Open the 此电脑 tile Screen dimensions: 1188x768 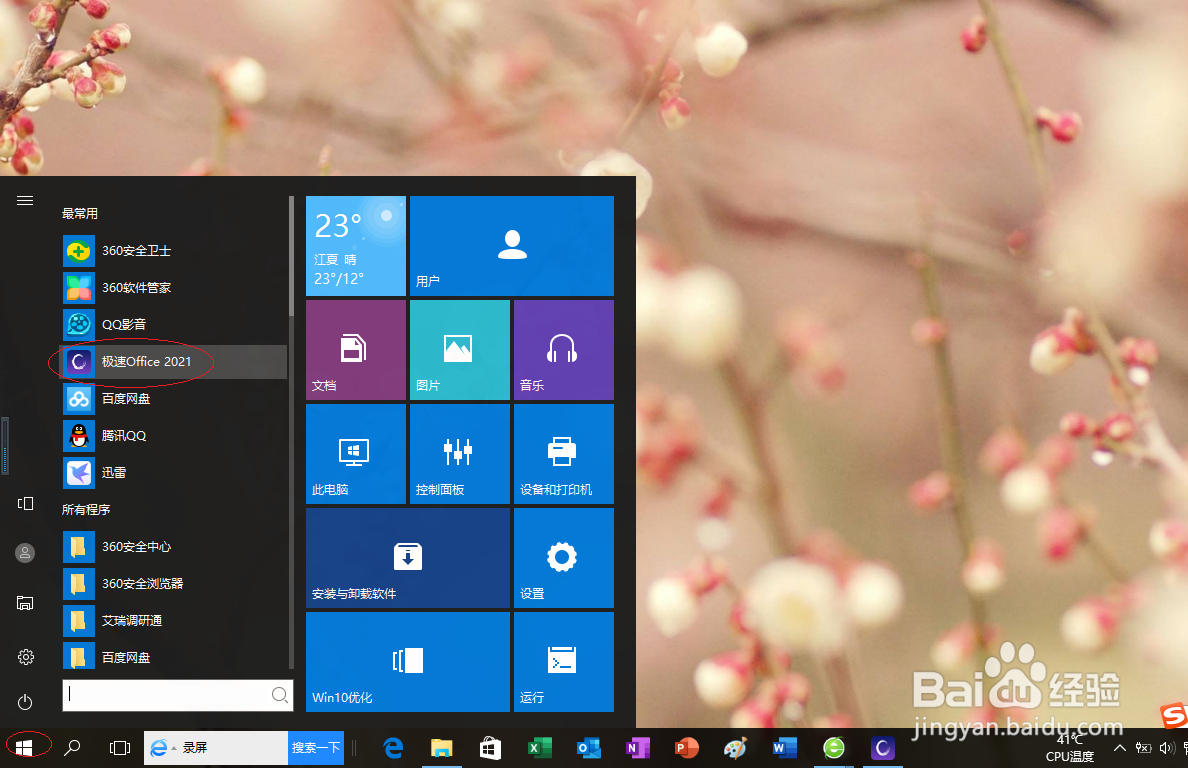(x=356, y=454)
